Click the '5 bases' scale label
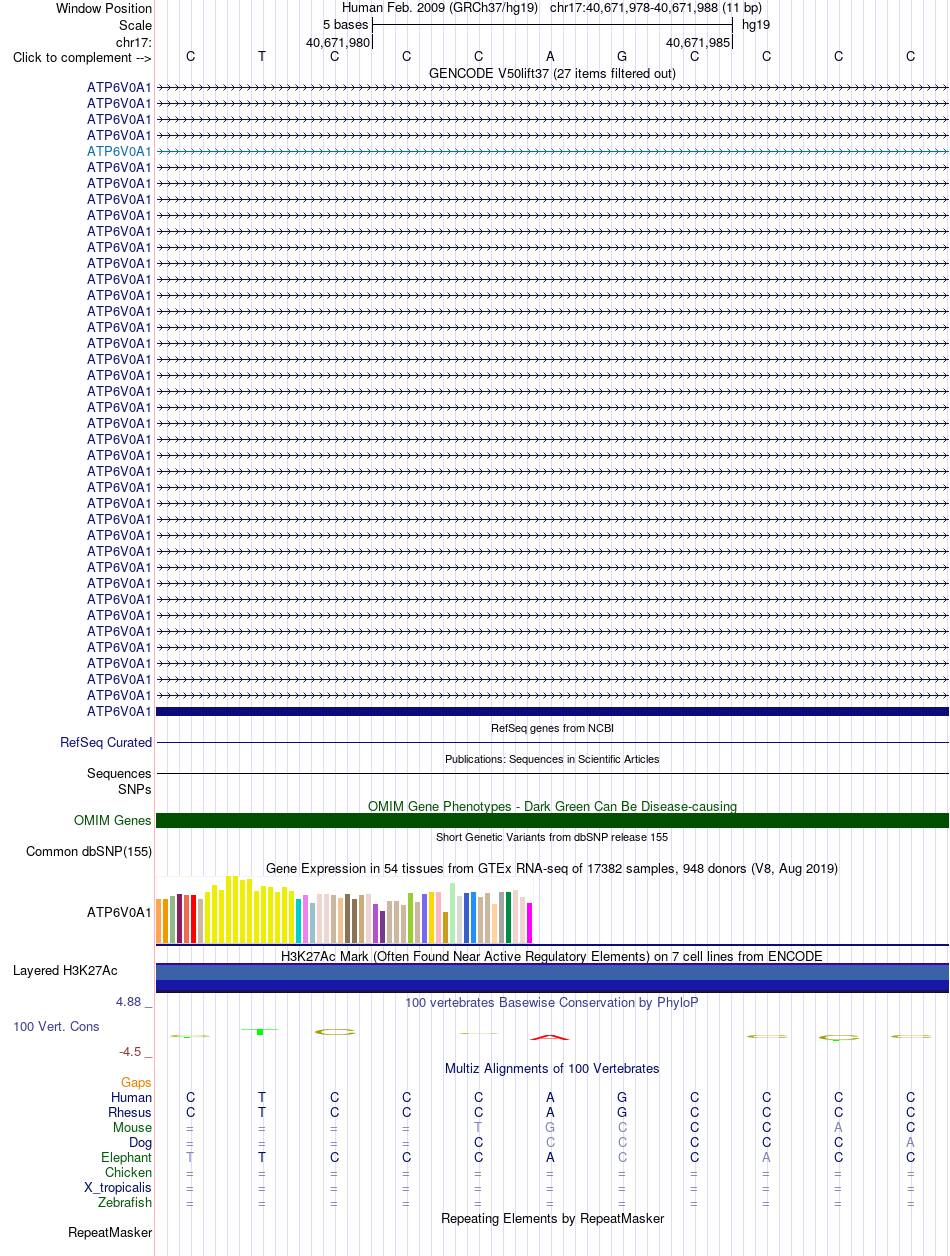Viewport: 950px width, 1256px height. pyautogui.click(x=346, y=24)
